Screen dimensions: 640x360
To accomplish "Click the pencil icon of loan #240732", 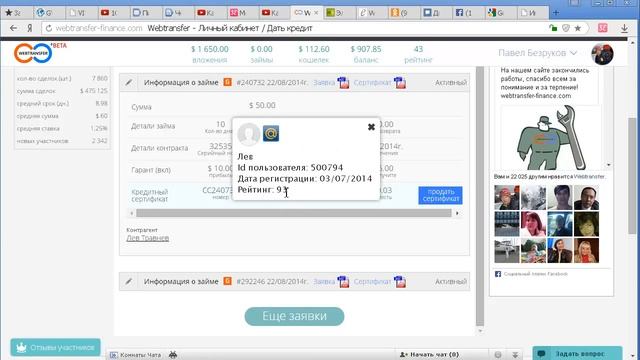I will 129,82.
